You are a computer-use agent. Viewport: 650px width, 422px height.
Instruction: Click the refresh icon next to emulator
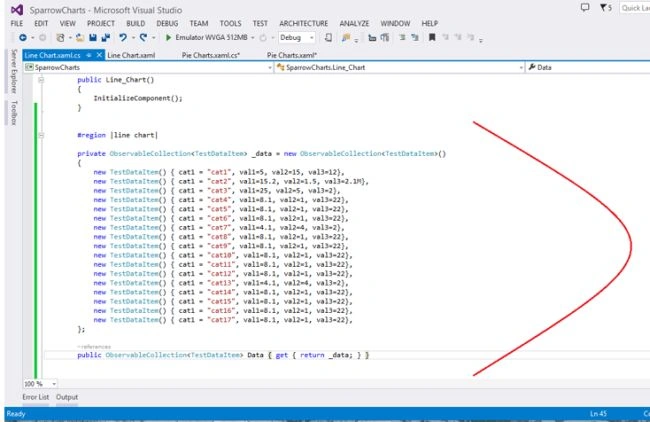point(263,38)
